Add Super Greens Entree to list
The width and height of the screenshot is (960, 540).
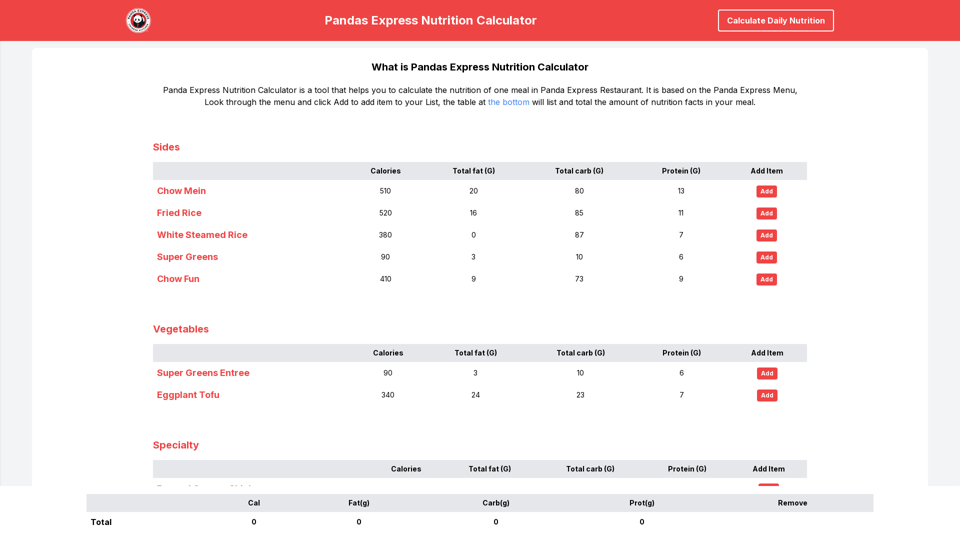tap(767, 373)
